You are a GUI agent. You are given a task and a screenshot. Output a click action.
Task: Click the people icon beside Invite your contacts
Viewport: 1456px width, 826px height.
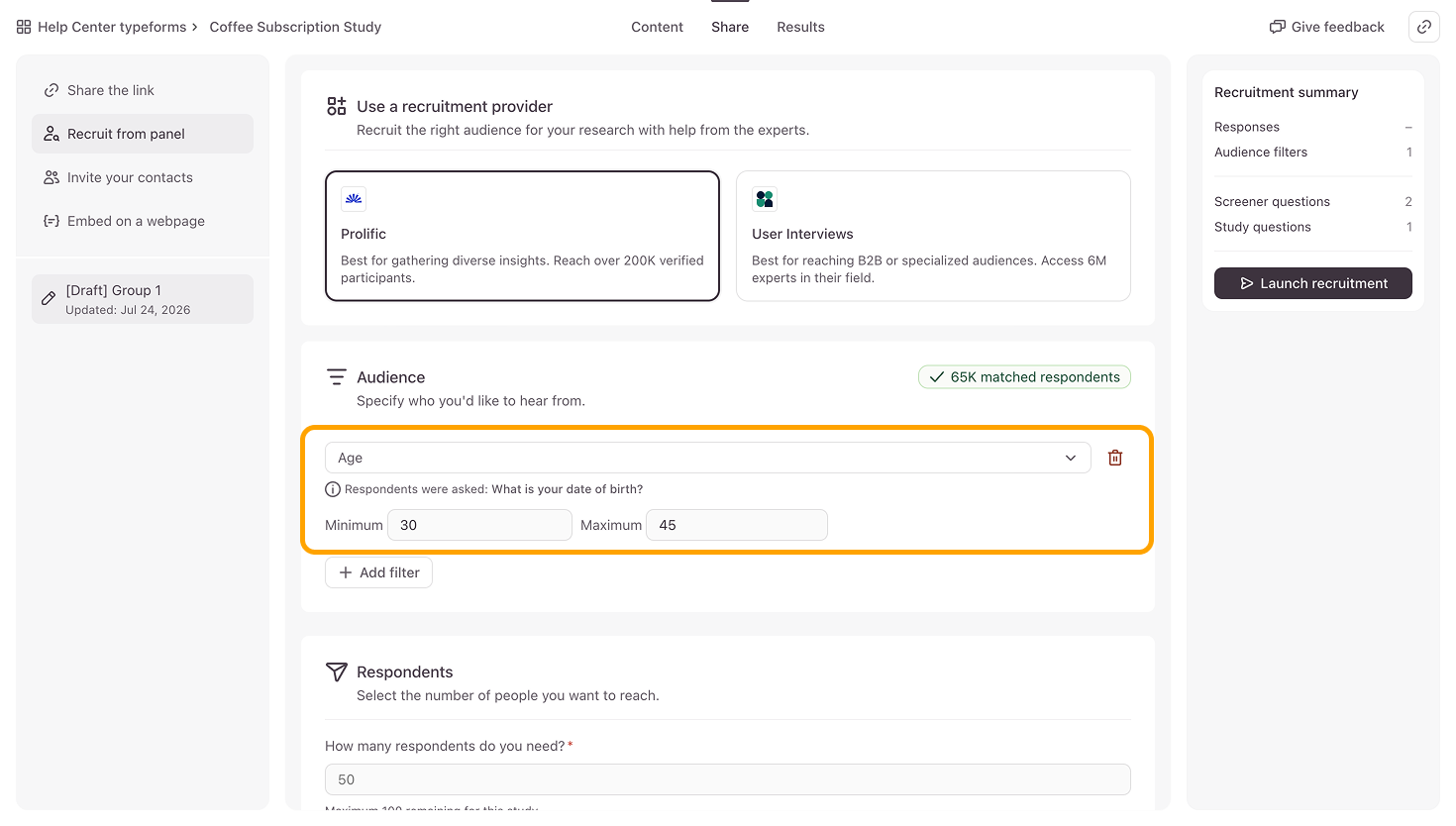[52, 177]
